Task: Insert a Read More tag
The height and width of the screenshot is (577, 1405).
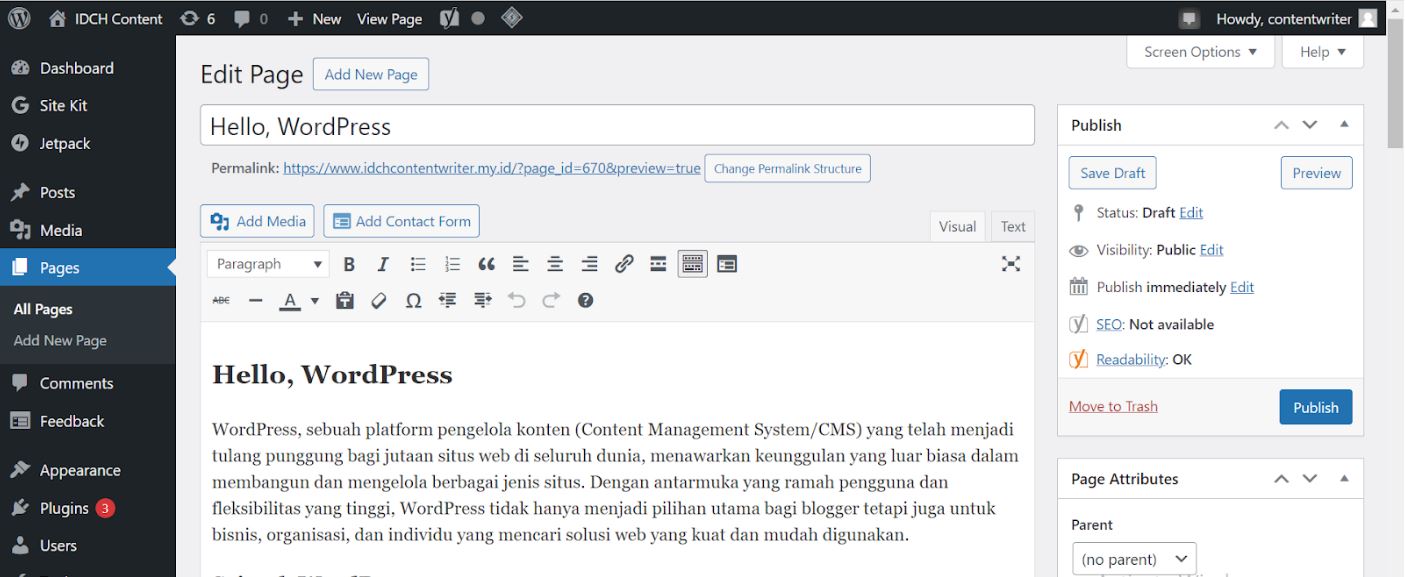Action: tap(658, 264)
